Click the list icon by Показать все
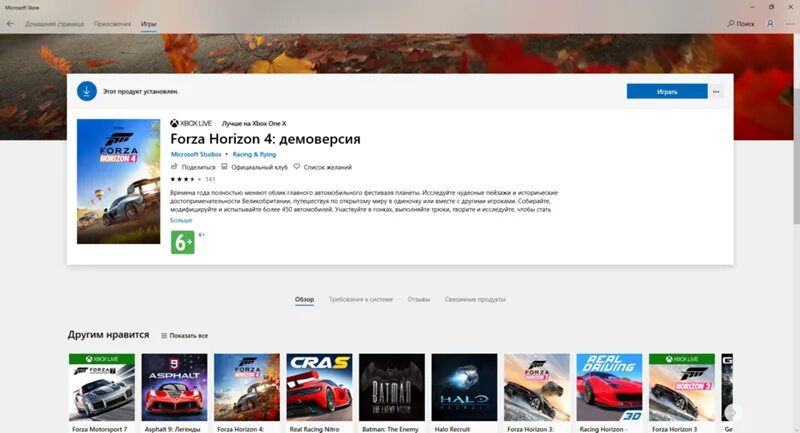The image size is (800, 433). (164, 336)
